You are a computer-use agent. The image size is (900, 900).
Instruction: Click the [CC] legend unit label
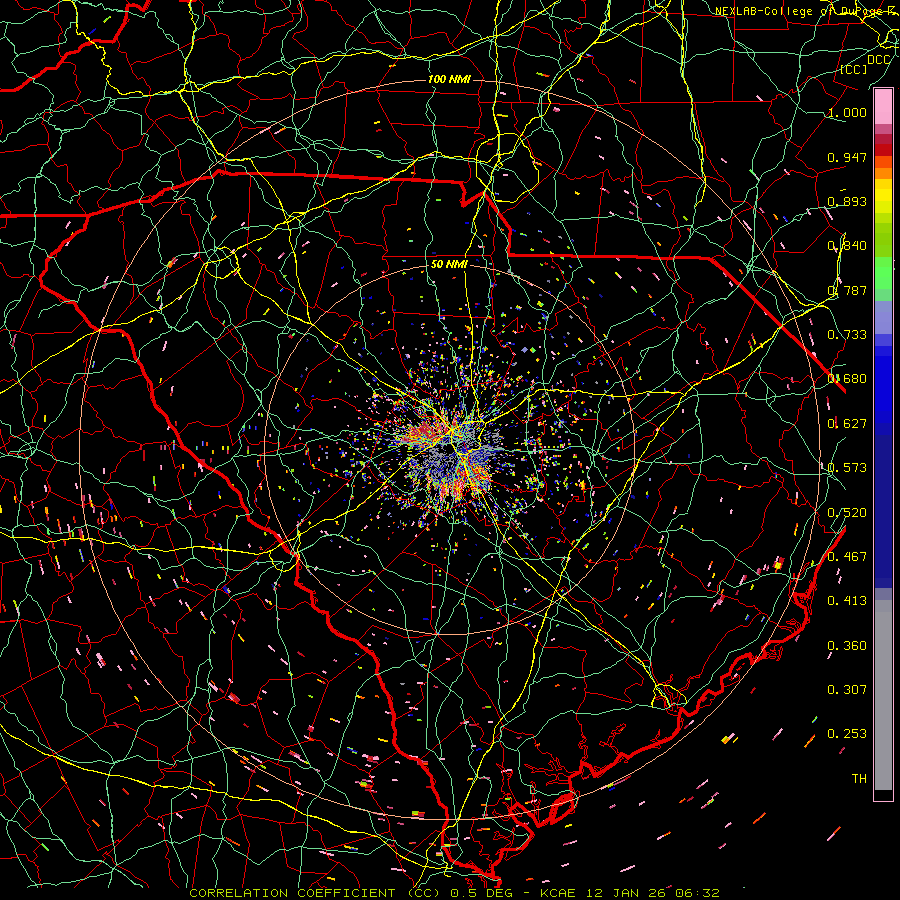pos(854,69)
